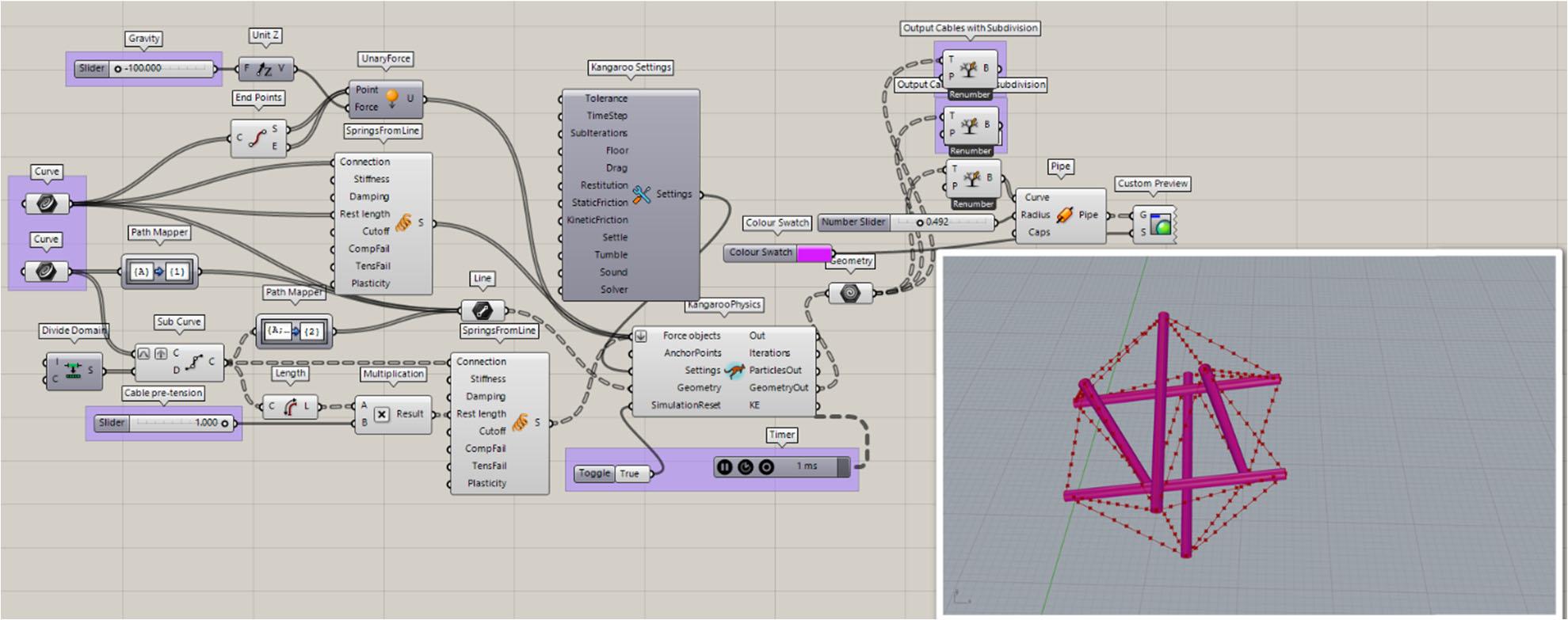The width and height of the screenshot is (1568, 620).
Task: Click the Toggle label of boolean toggle
Action: coord(594,474)
